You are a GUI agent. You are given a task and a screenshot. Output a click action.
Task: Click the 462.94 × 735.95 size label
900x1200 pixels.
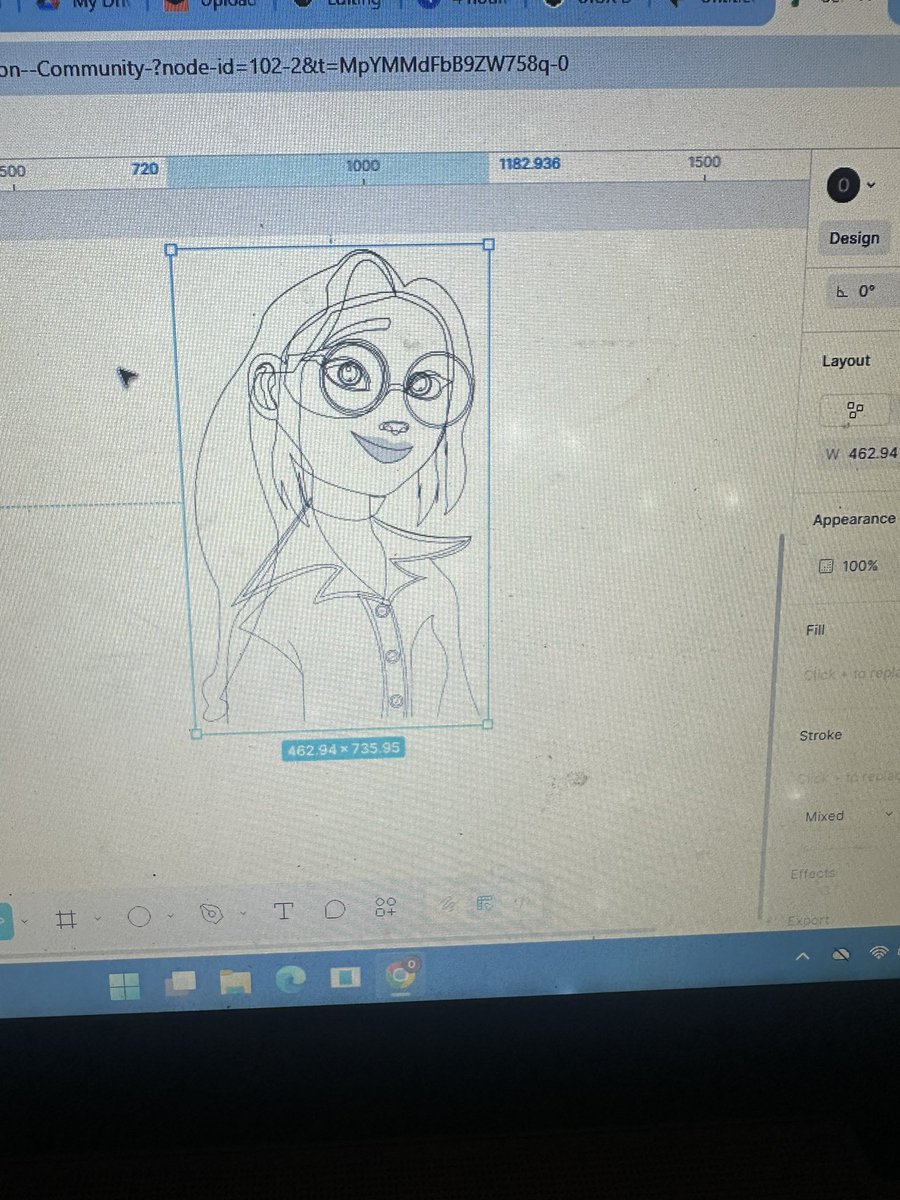[x=343, y=749]
